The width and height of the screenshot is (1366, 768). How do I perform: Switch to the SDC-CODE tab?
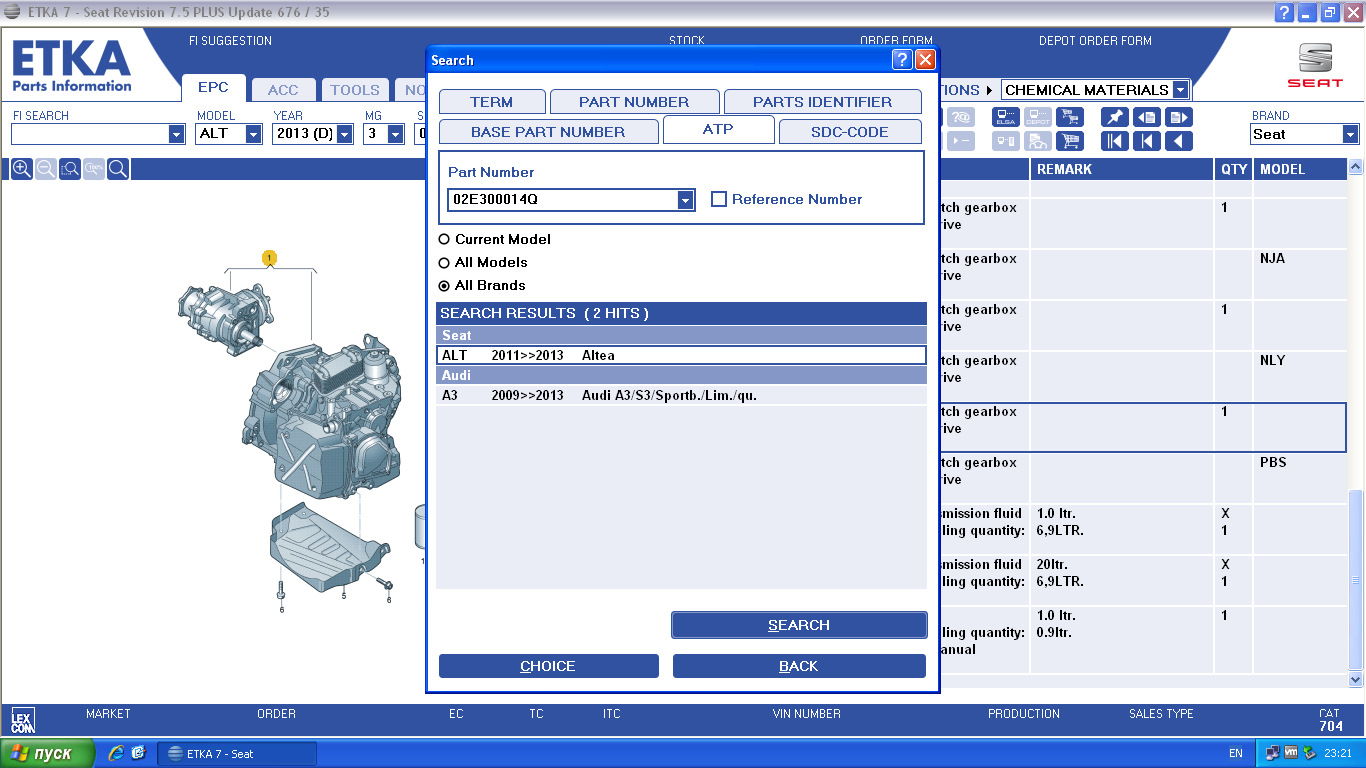pos(849,132)
